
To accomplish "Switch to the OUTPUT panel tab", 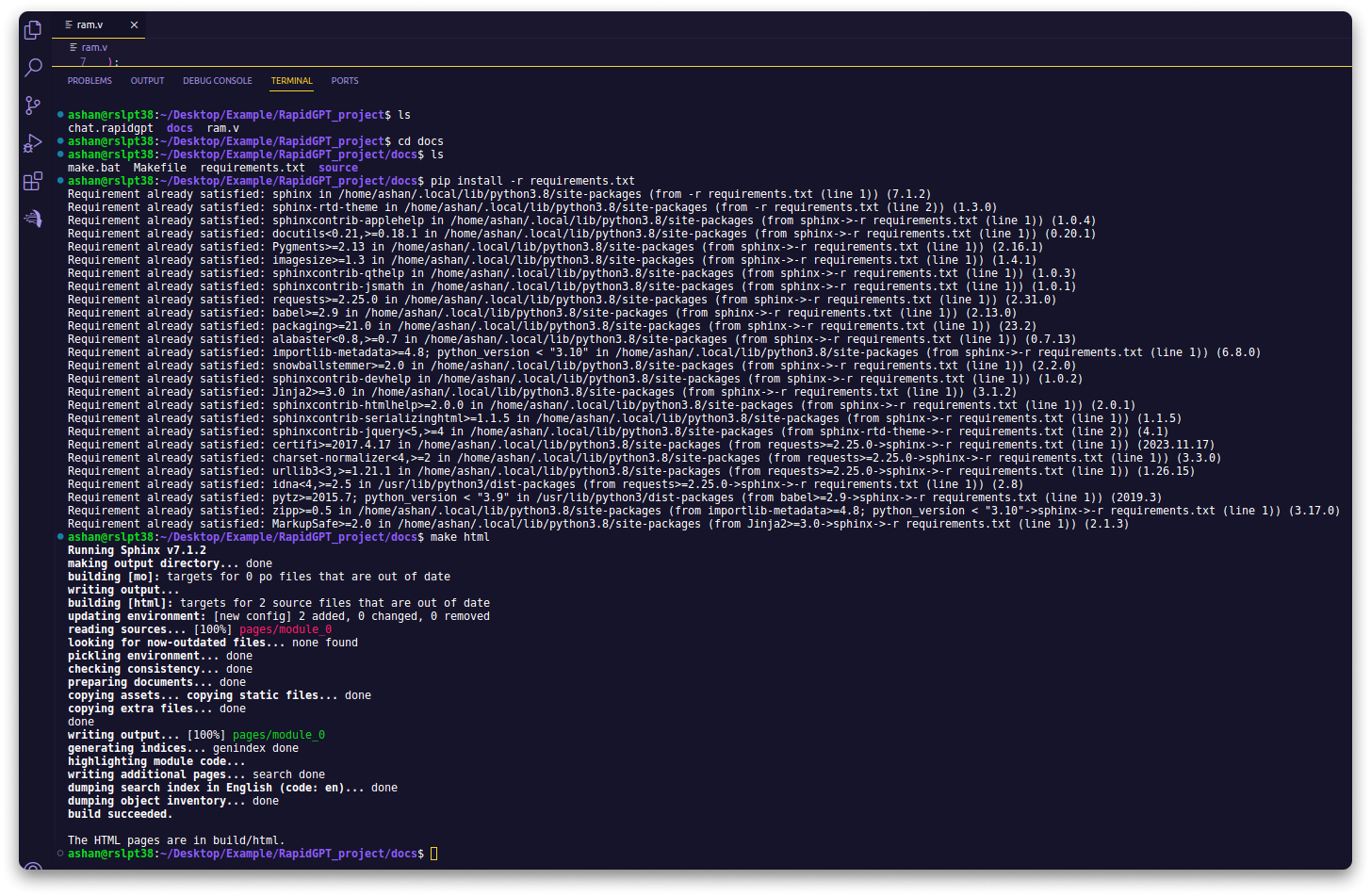I will tap(147, 81).
